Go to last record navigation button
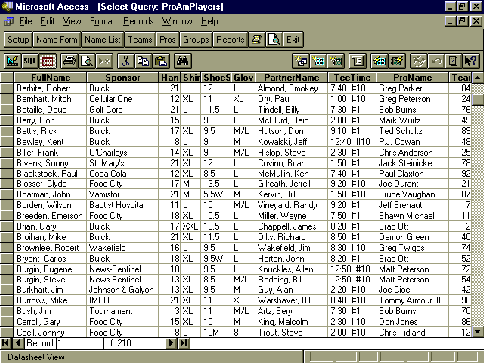This screenshot has width=484, height=363. 184,343
